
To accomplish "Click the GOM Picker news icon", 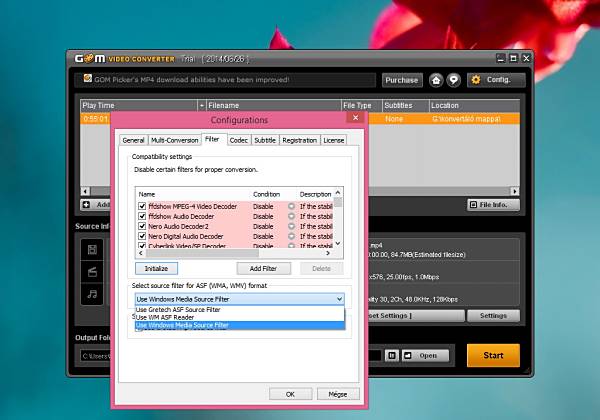I will tap(88, 78).
